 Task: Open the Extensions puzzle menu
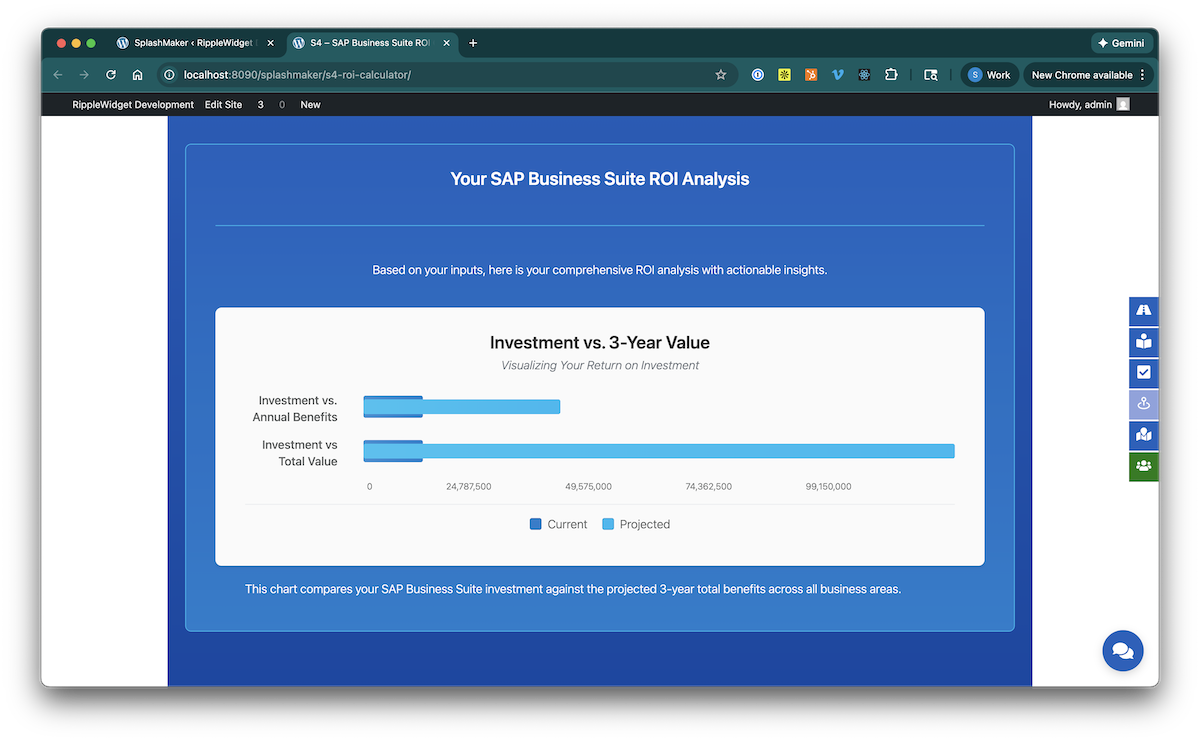coord(891,75)
